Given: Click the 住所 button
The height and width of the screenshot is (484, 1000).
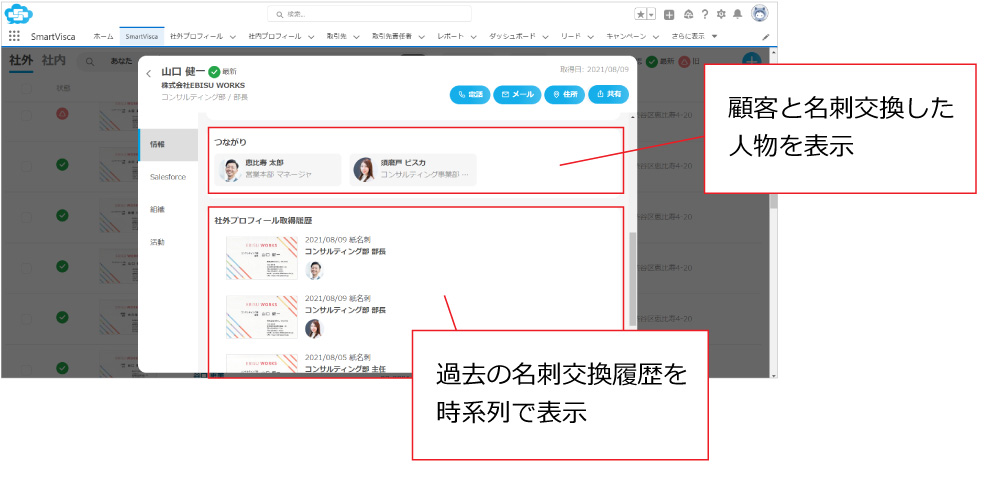Looking at the screenshot, I should [x=565, y=94].
